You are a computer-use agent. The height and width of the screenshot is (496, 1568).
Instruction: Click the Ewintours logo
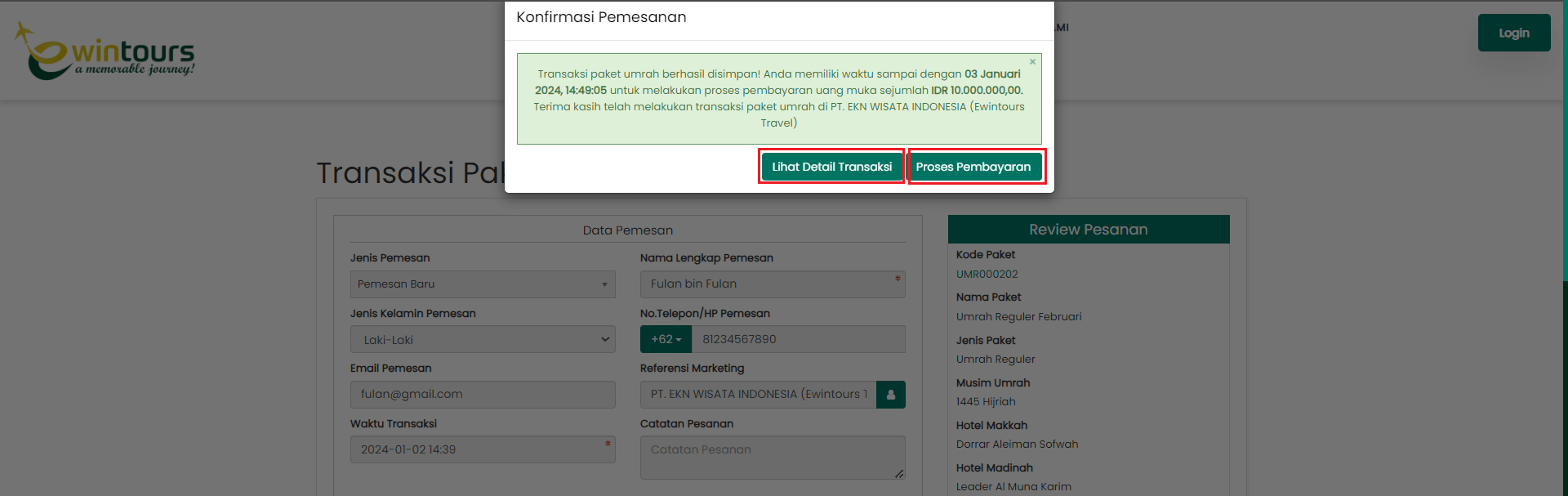point(105,51)
